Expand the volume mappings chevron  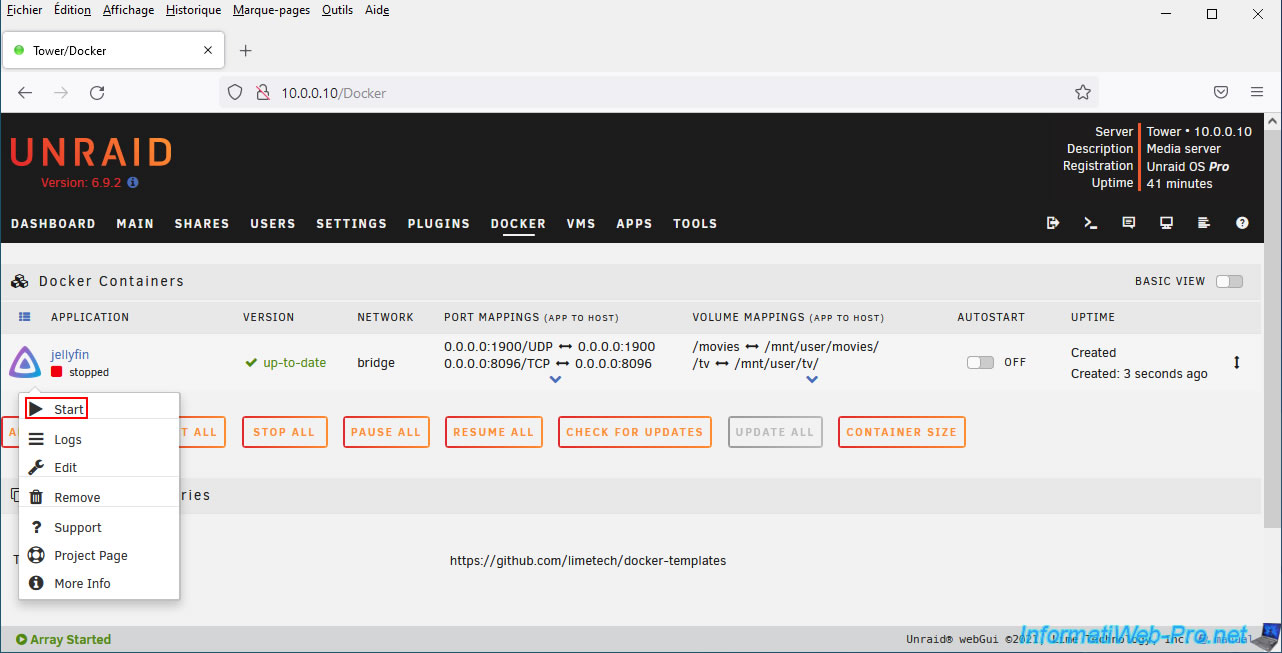[812, 380]
